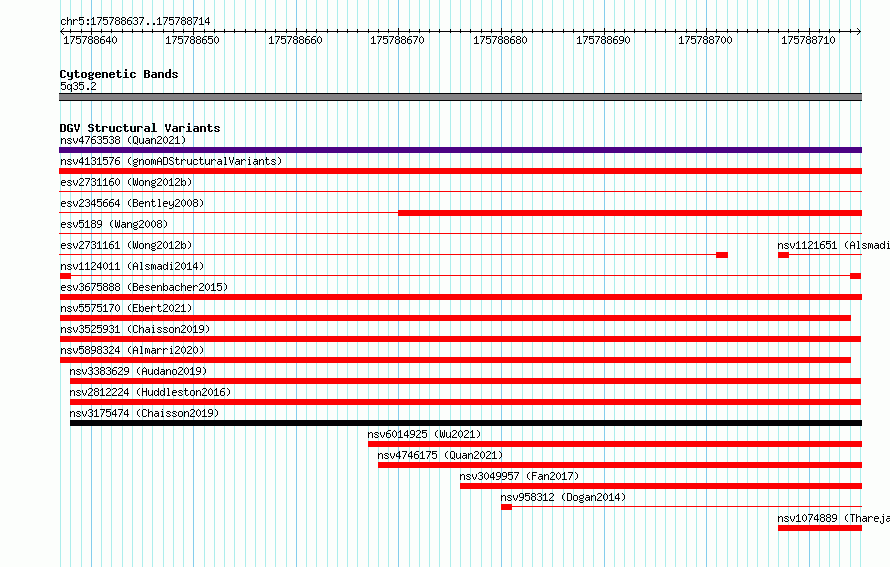Select the nsv2812224 (Huddleston2016) label
The width and height of the screenshot is (890, 567).
[150, 392]
